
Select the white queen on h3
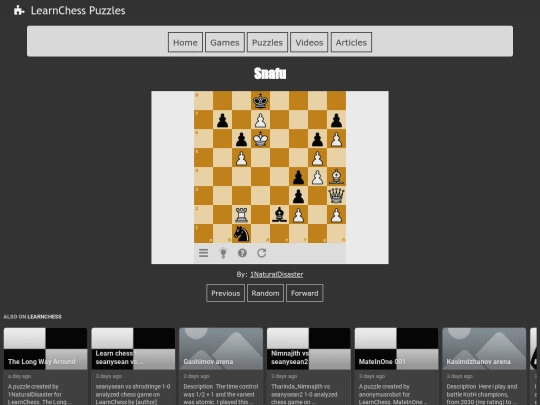click(x=336, y=196)
